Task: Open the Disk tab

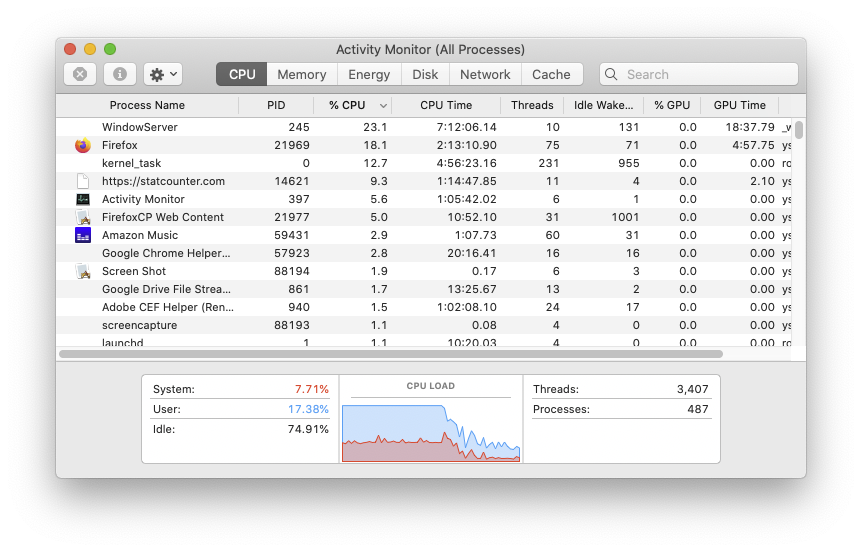Action: pos(425,74)
